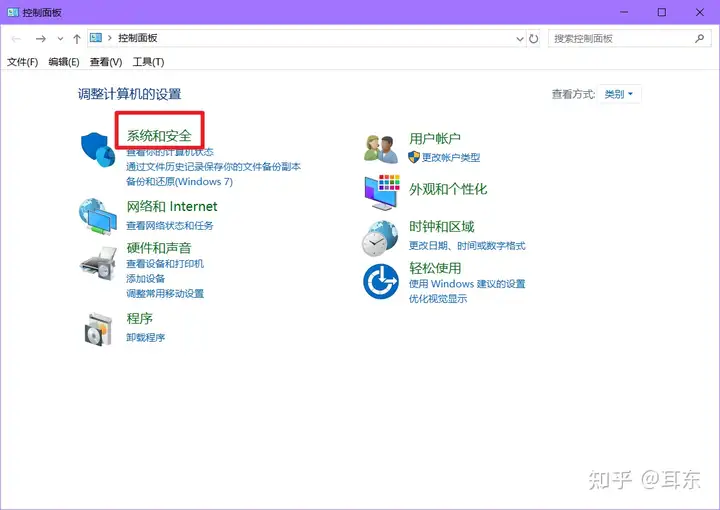Maximize the Control Panel window
Viewport: 720px width, 510px height.
point(662,12)
